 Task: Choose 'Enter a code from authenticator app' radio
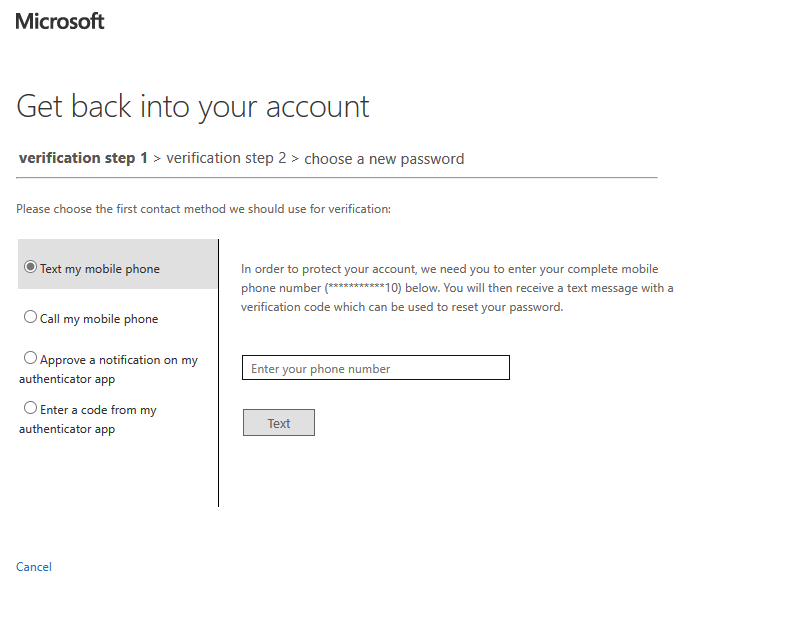pyautogui.click(x=31, y=408)
